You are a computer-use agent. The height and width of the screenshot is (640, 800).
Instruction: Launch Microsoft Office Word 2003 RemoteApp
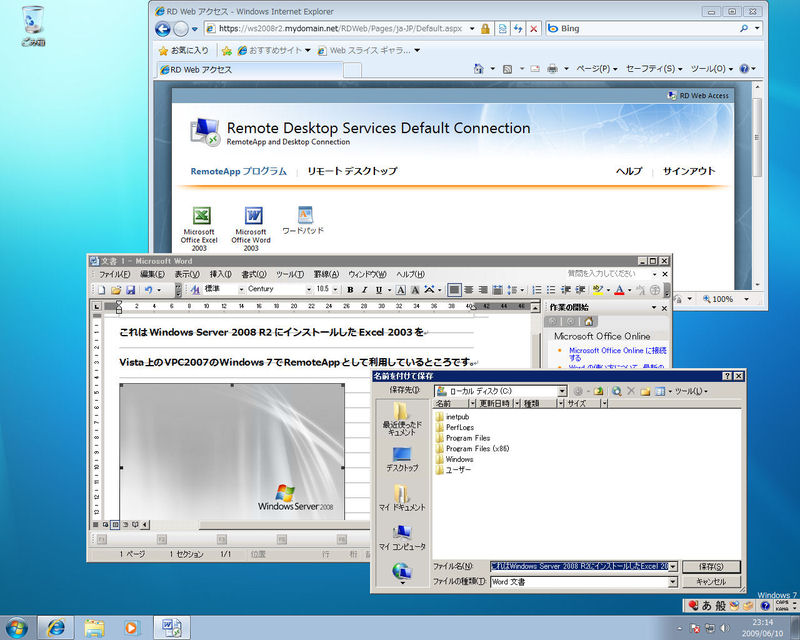(251, 228)
